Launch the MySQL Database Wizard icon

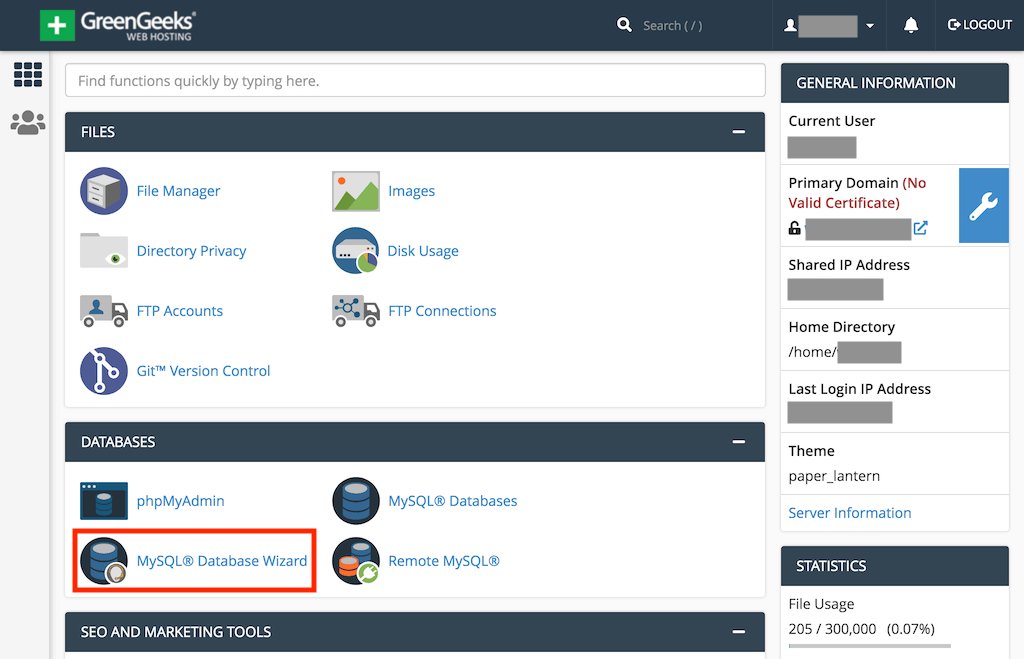104,561
